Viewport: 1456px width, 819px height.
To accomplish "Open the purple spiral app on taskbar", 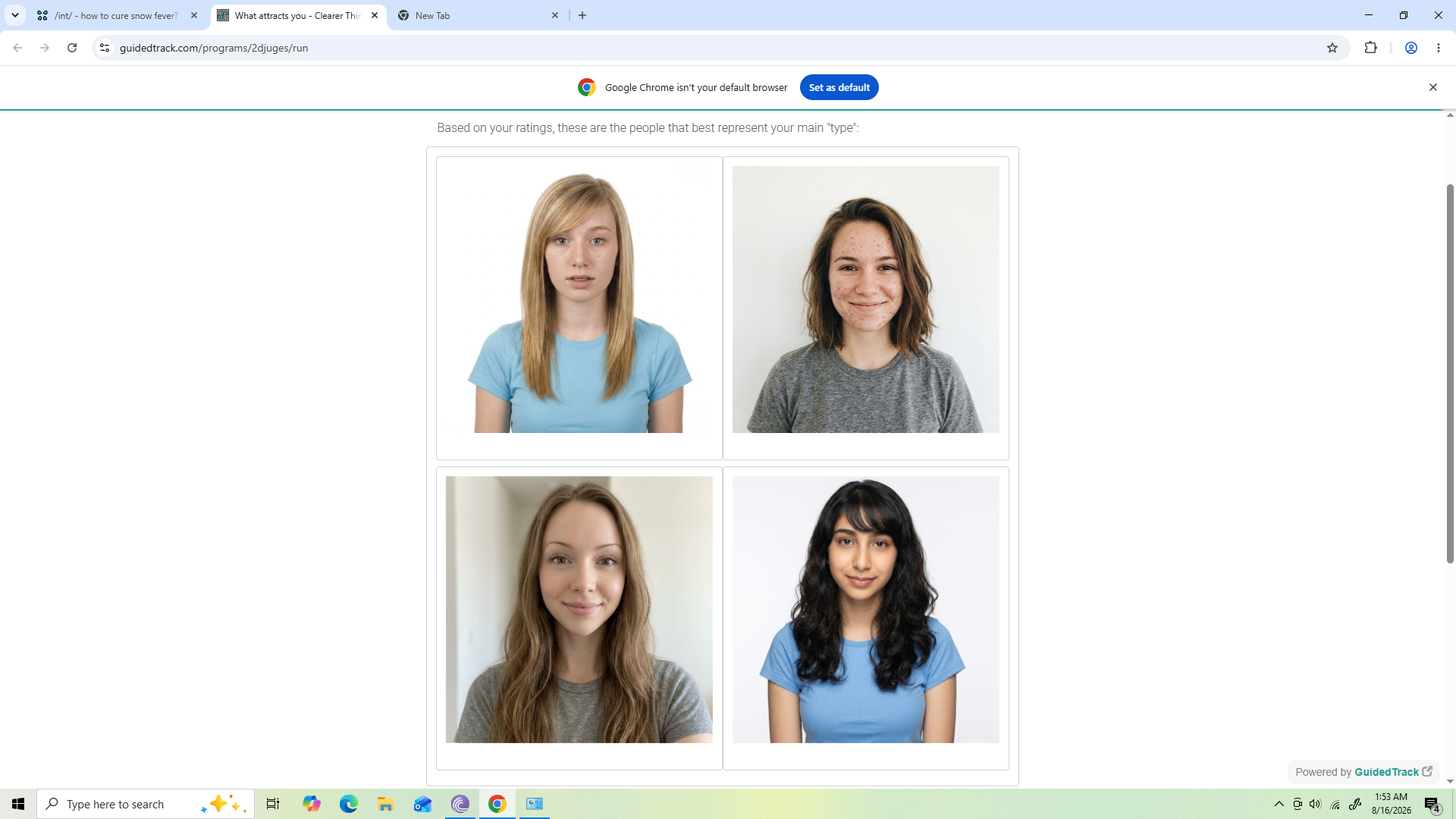I will [x=460, y=804].
